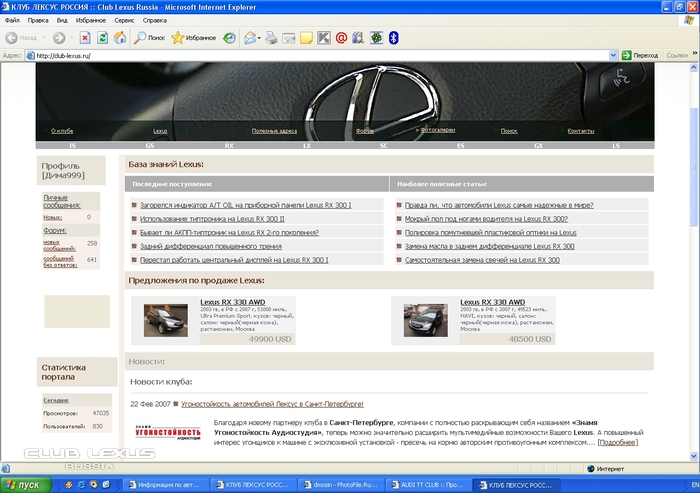Click the Bluetooth toolbar icon
Viewport: 700px width, 493px height.
click(x=393, y=38)
